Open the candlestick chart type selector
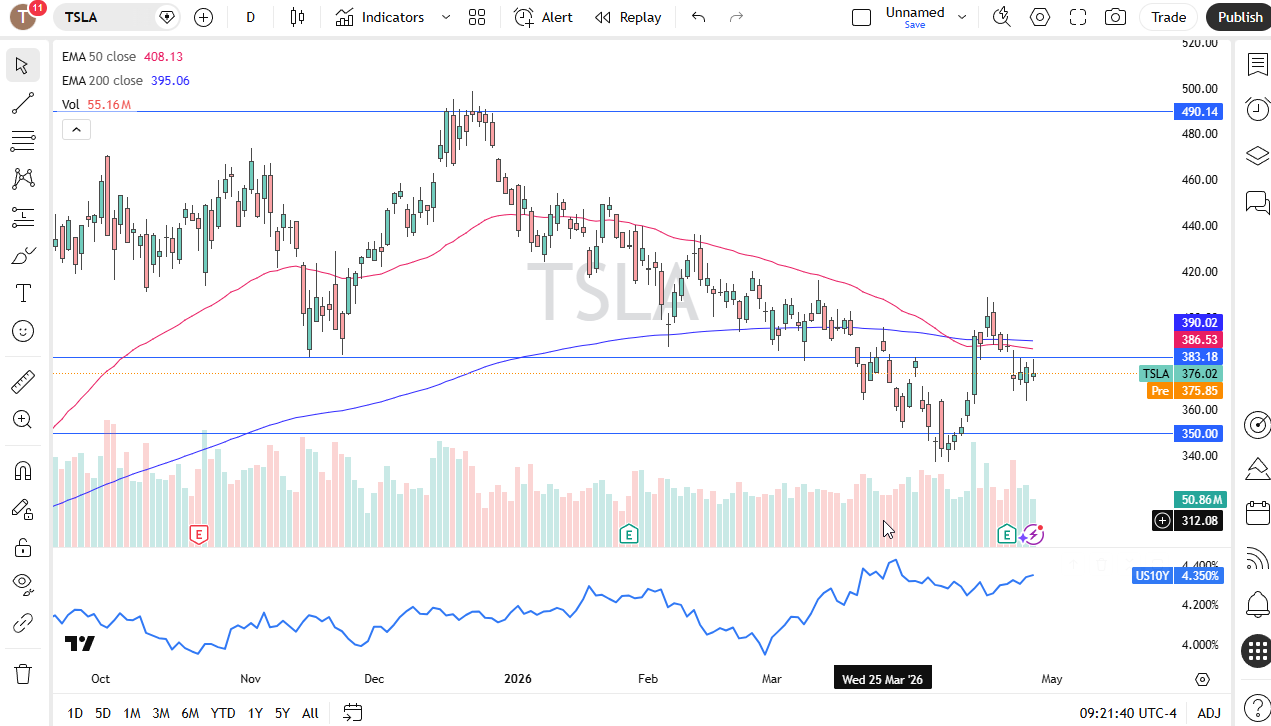 [x=296, y=17]
